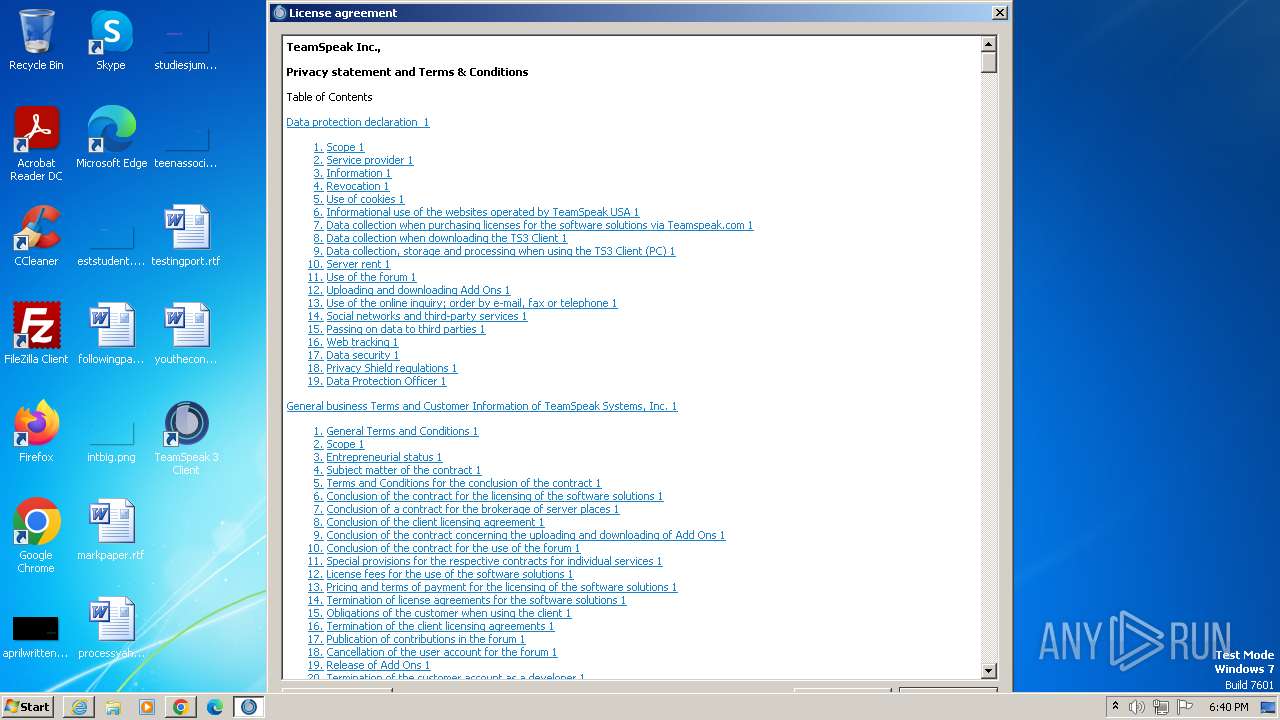Open Obligations of the customer link
This screenshot has width=1280, height=720.
(448, 613)
